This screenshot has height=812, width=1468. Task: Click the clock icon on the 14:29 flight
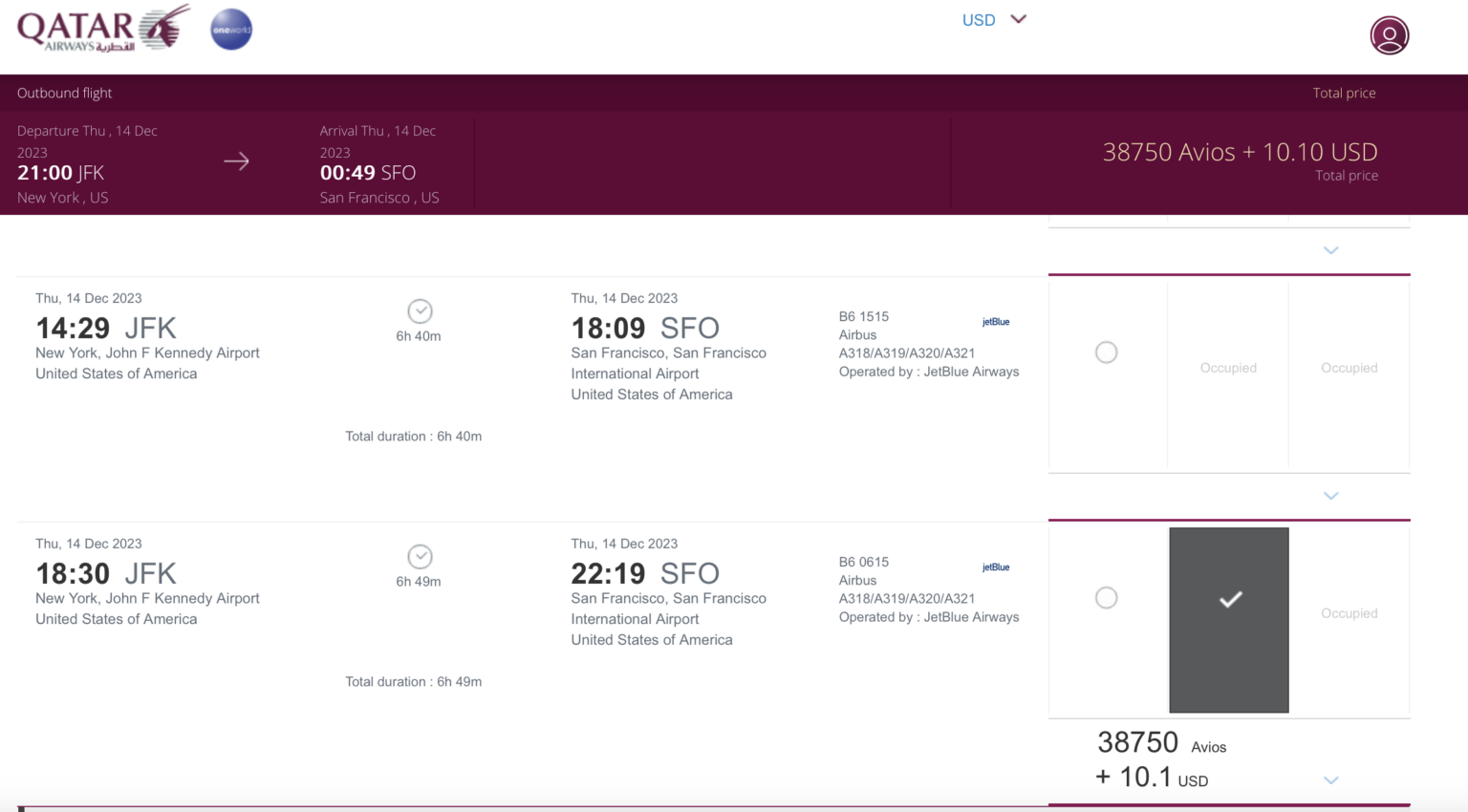tap(419, 310)
